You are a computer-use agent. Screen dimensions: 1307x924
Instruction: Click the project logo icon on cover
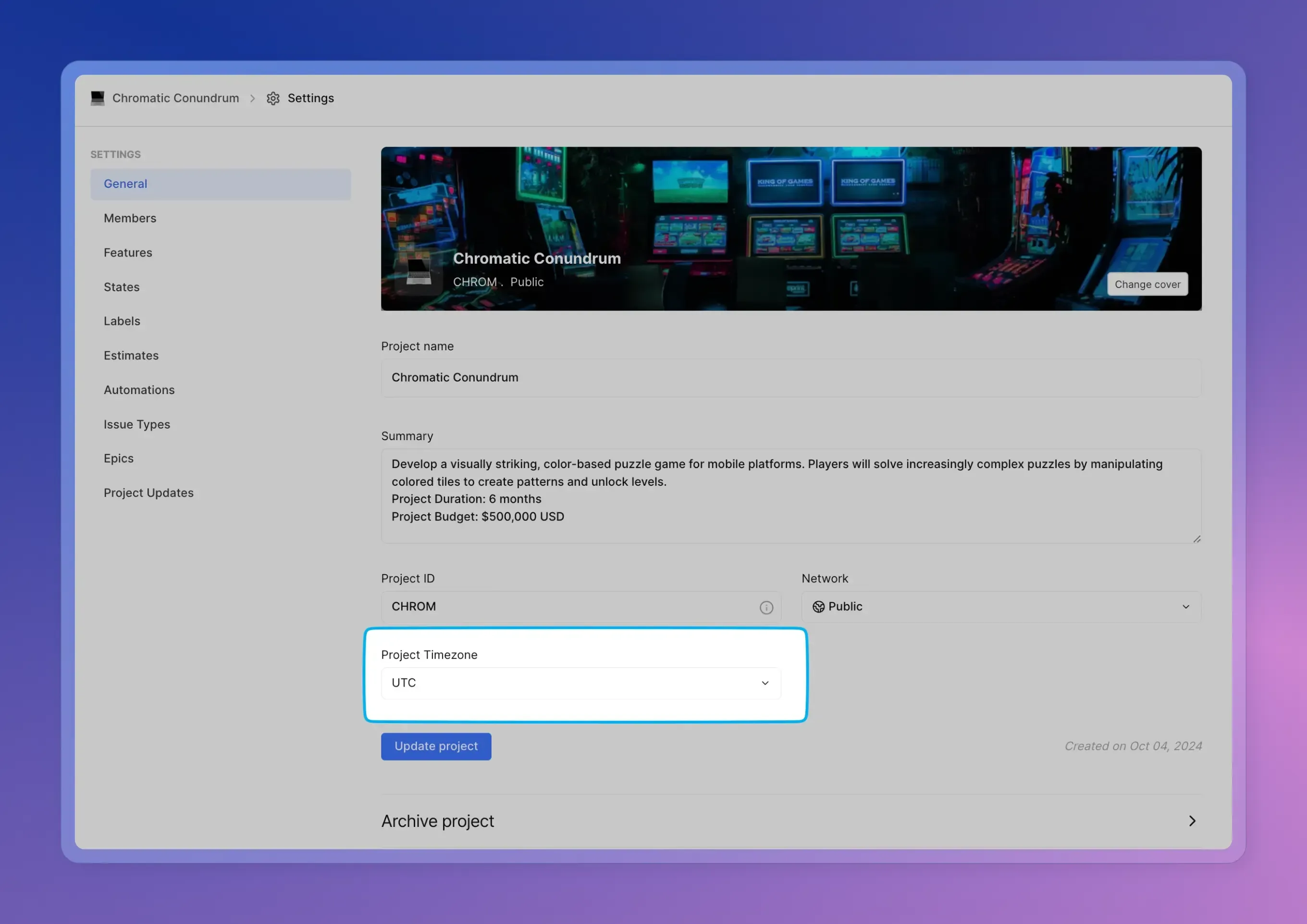pyautogui.click(x=419, y=271)
